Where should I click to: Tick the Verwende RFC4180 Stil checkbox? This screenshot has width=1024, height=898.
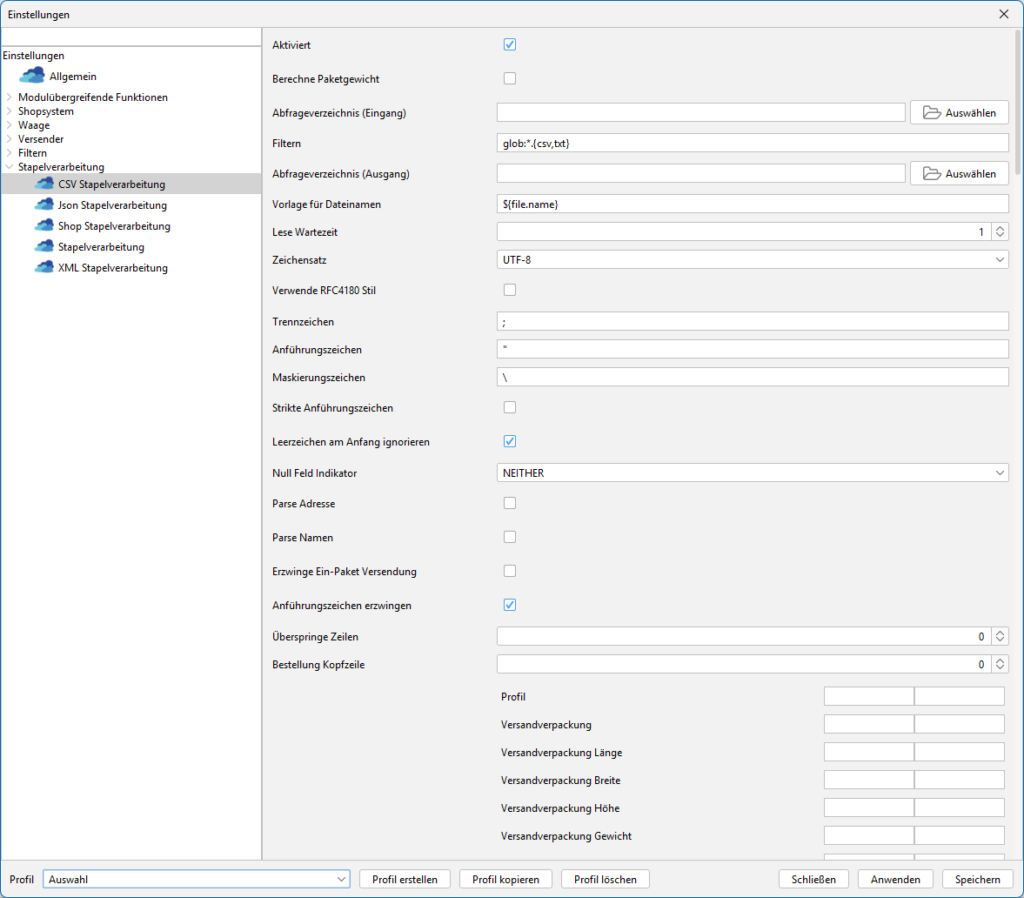tap(509, 290)
